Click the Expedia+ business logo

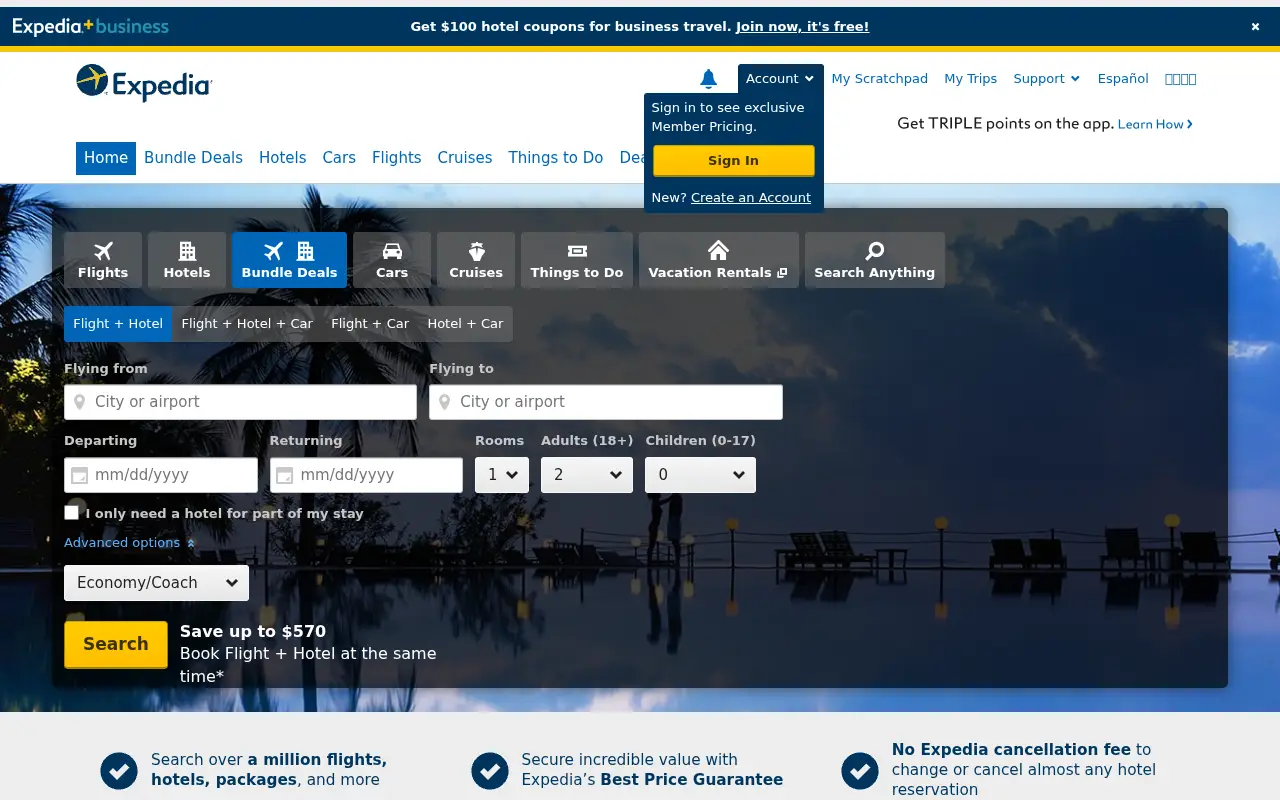pyautogui.click(x=91, y=27)
